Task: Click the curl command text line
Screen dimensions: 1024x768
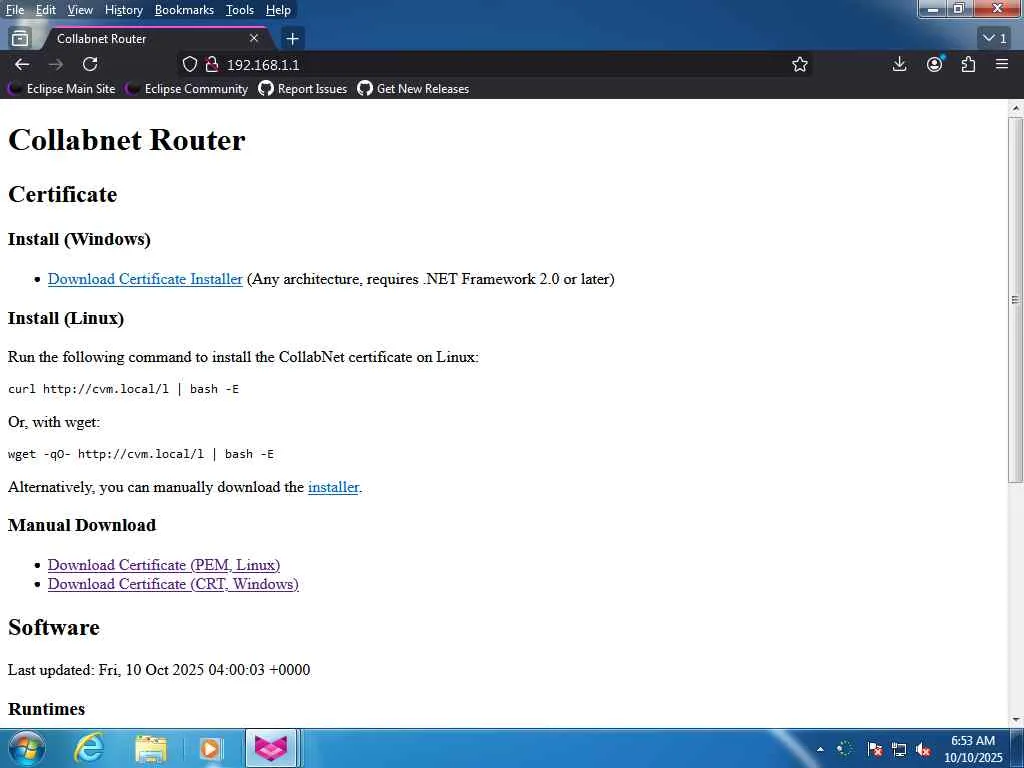Action: tap(123, 389)
